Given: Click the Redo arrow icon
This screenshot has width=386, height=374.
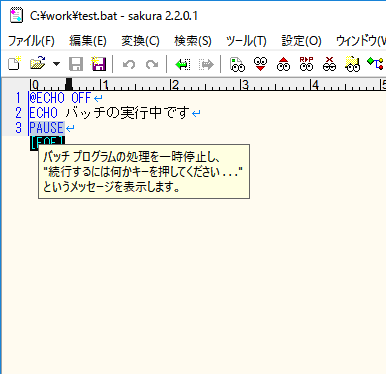Looking at the screenshot, I should [152, 64].
